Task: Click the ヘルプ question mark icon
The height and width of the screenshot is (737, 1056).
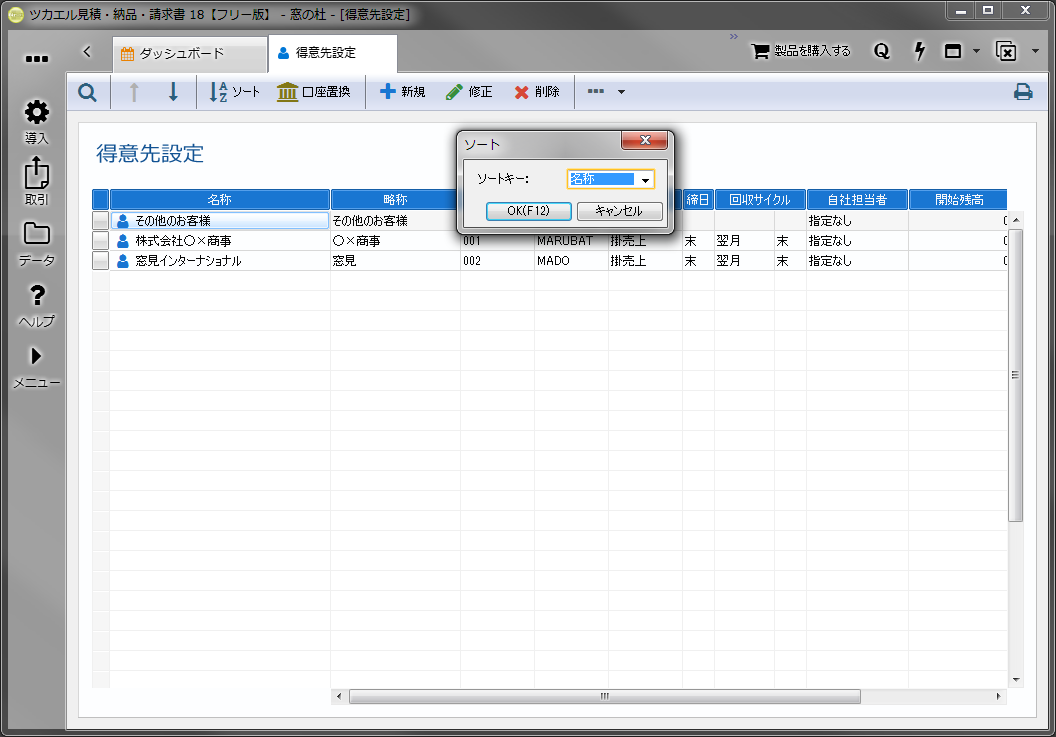Action: point(36,296)
